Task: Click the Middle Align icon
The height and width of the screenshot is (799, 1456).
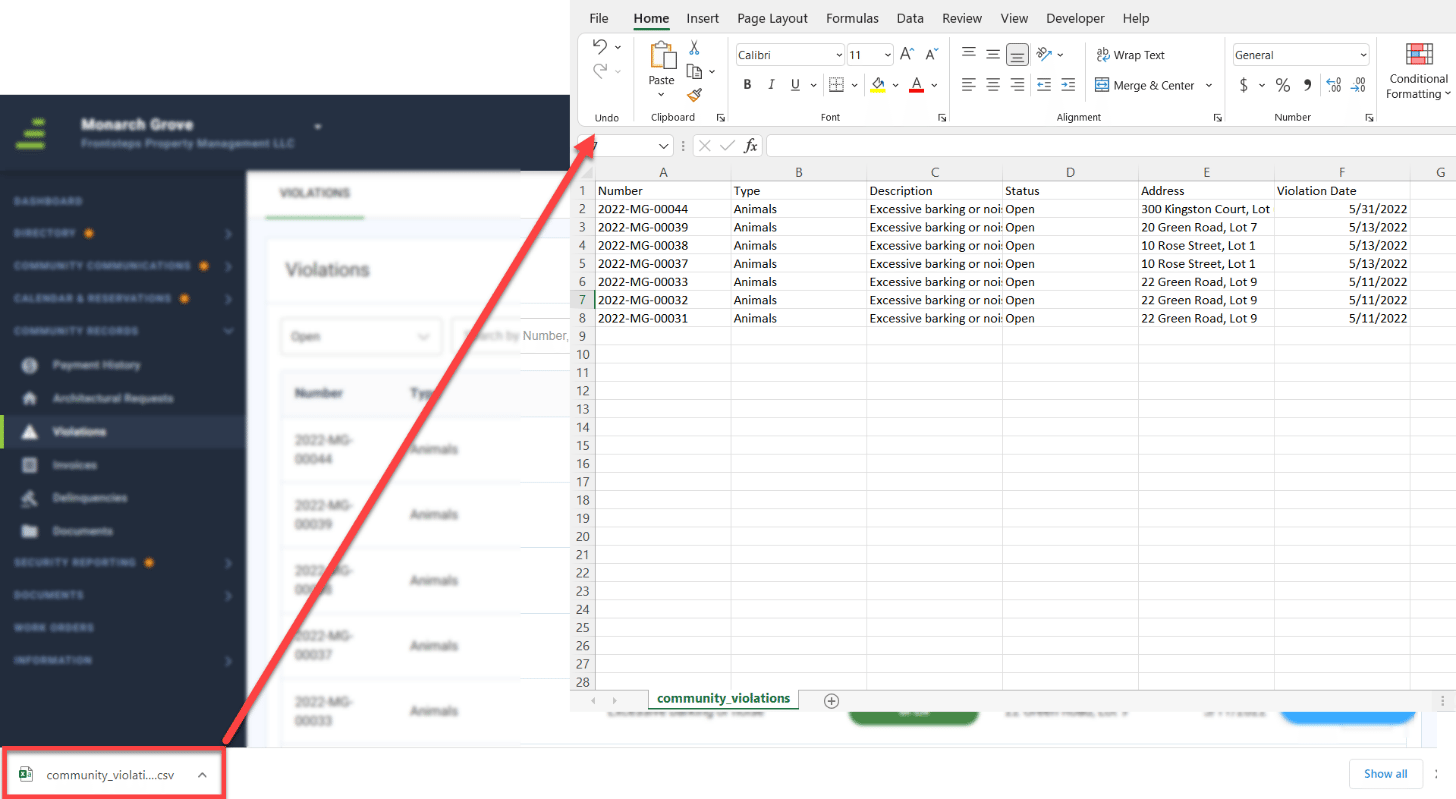Action: click(993, 54)
